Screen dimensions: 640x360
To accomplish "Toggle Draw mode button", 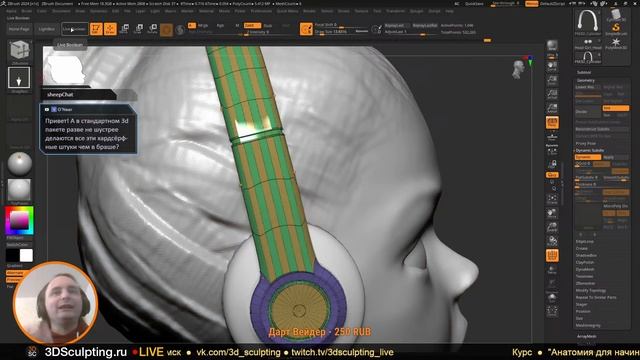I will 110,29.
